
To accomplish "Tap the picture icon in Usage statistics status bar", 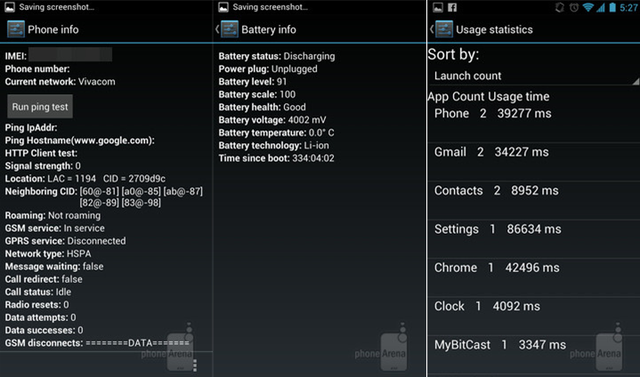I will click(438, 7).
